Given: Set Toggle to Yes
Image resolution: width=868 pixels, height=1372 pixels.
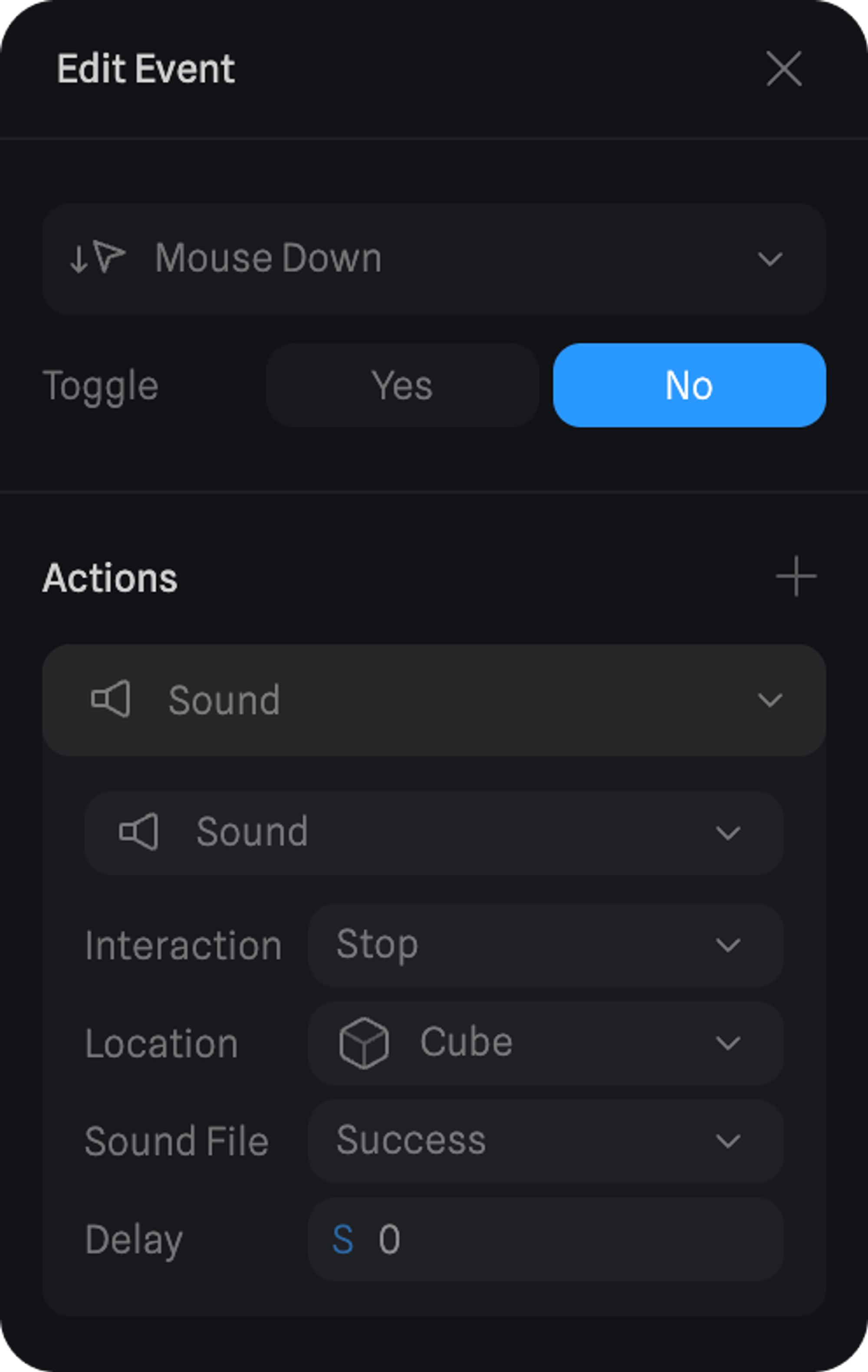Looking at the screenshot, I should [402, 385].
